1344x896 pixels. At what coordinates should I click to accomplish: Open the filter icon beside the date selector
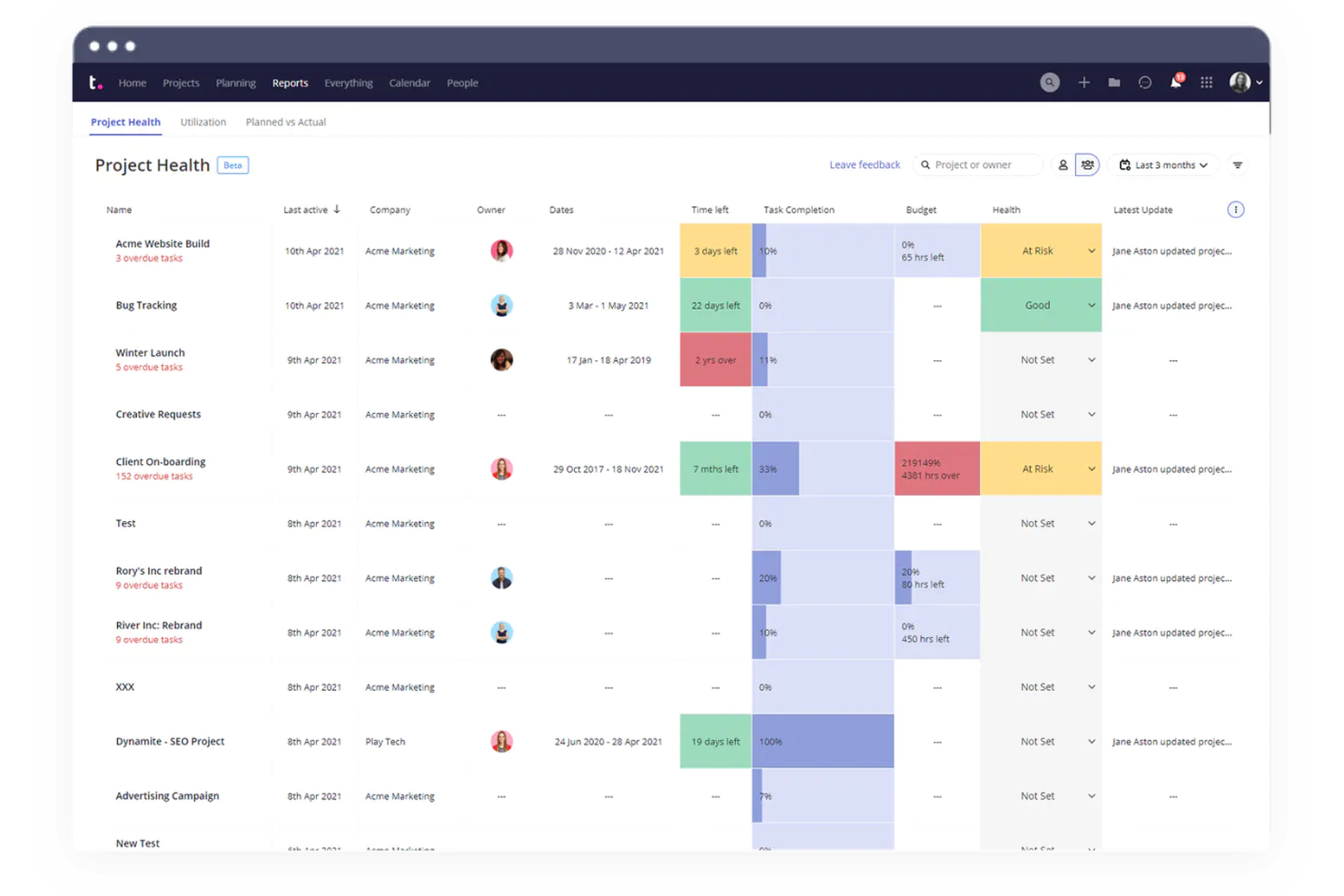click(1237, 164)
